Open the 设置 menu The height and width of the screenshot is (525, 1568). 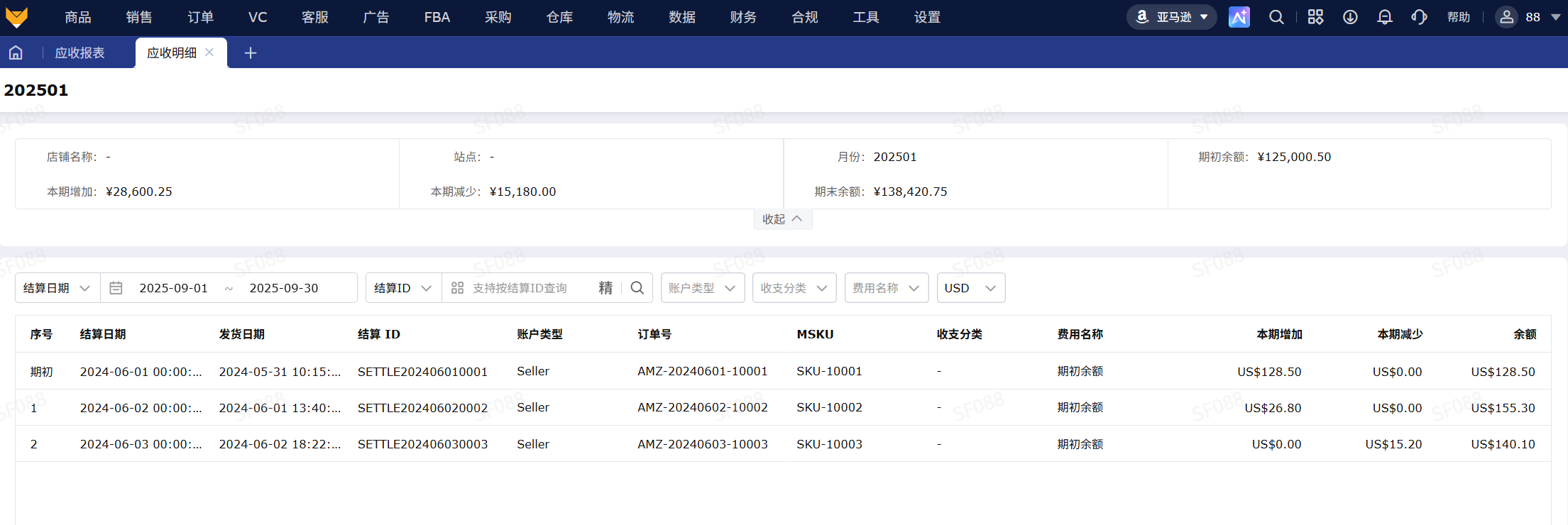tap(927, 17)
